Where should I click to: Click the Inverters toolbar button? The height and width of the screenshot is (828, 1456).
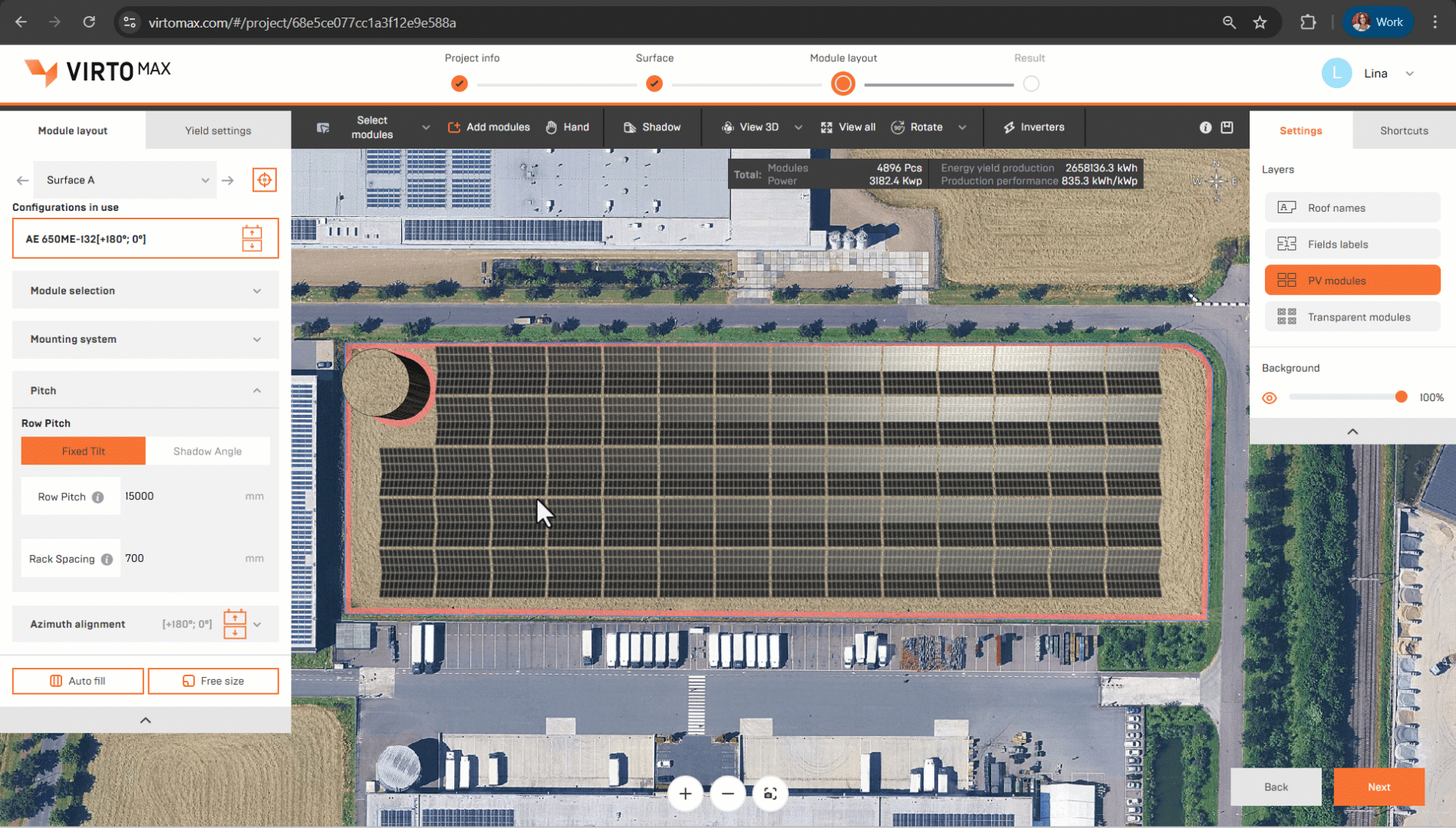(1033, 127)
